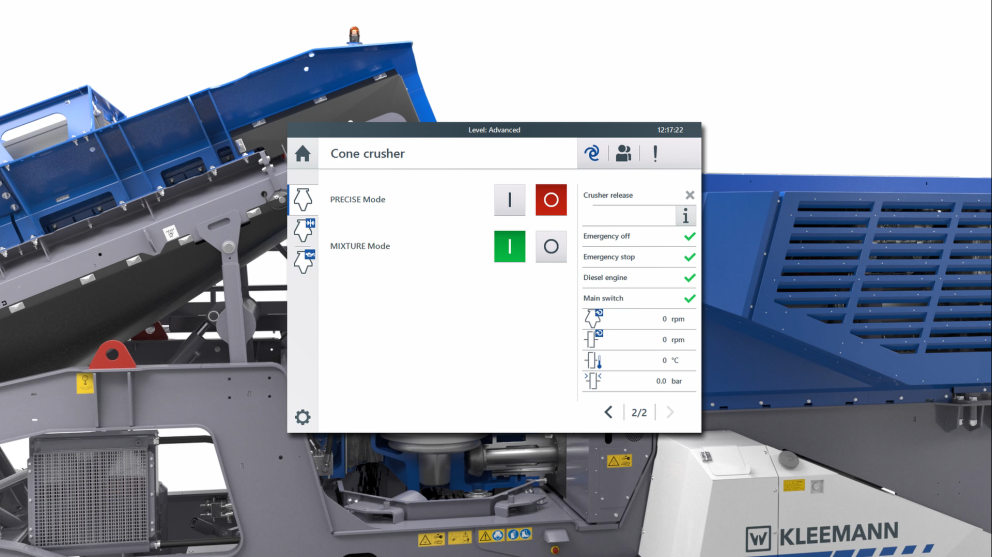
Task: Open the exclamation mark alerts icon
Action: click(655, 153)
